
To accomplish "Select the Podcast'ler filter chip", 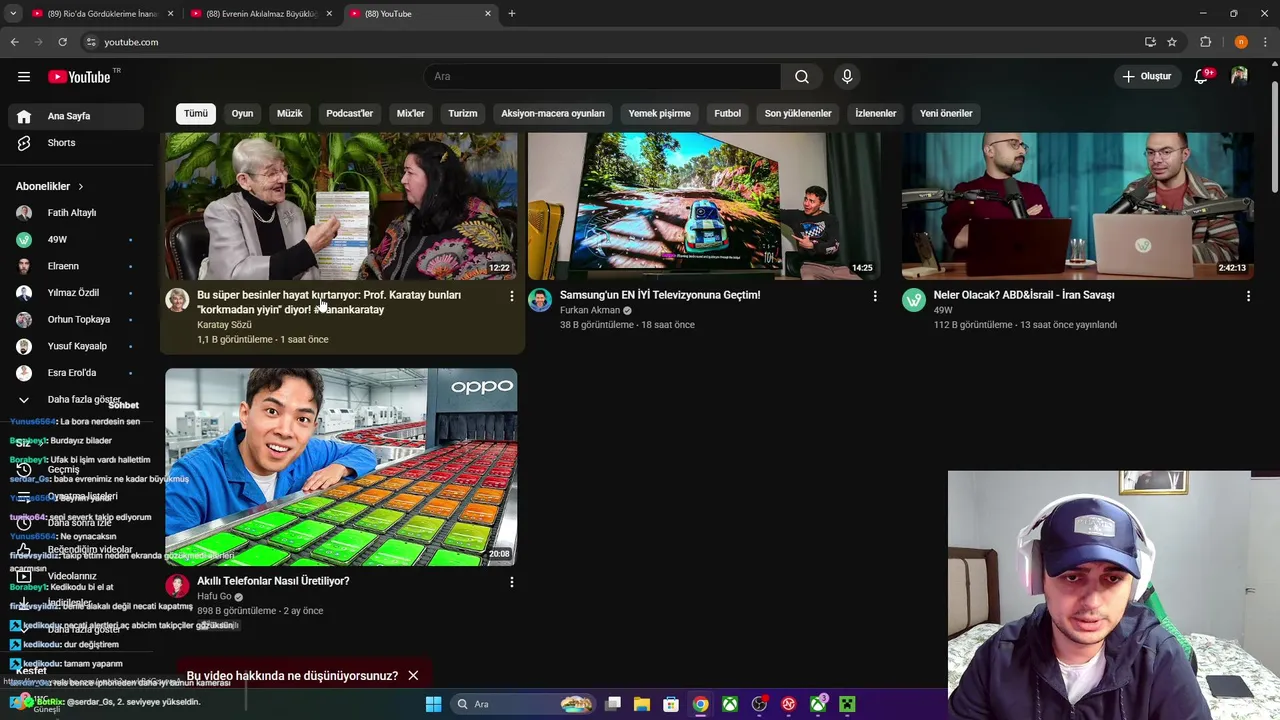I will click(349, 113).
